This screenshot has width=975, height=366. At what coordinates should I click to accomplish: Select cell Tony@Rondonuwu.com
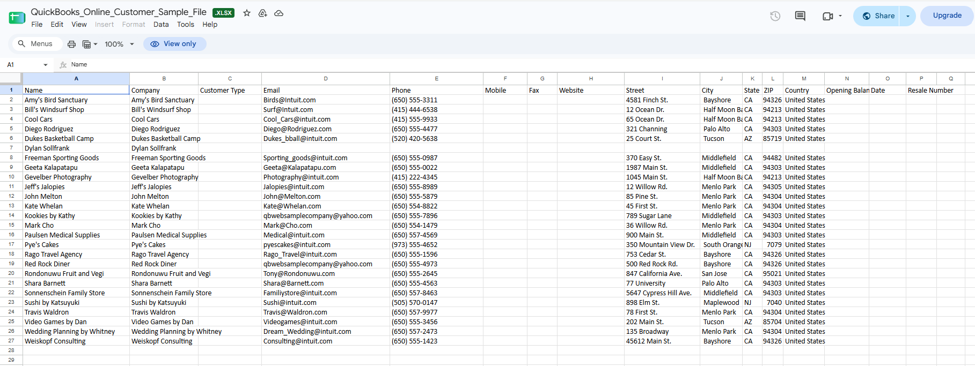click(326, 274)
